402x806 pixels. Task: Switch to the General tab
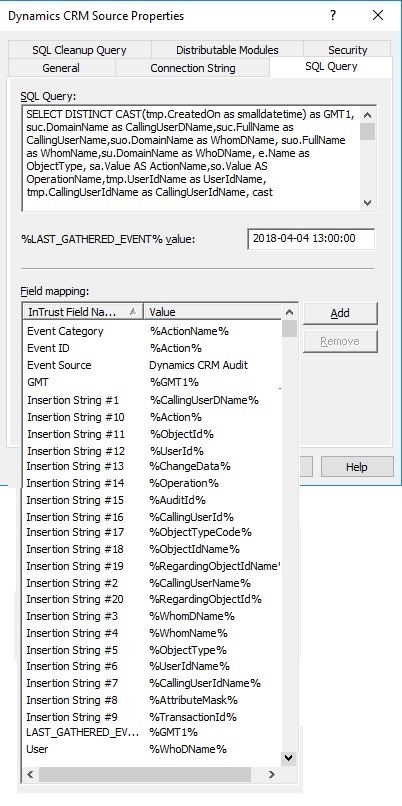(x=61, y=68)
